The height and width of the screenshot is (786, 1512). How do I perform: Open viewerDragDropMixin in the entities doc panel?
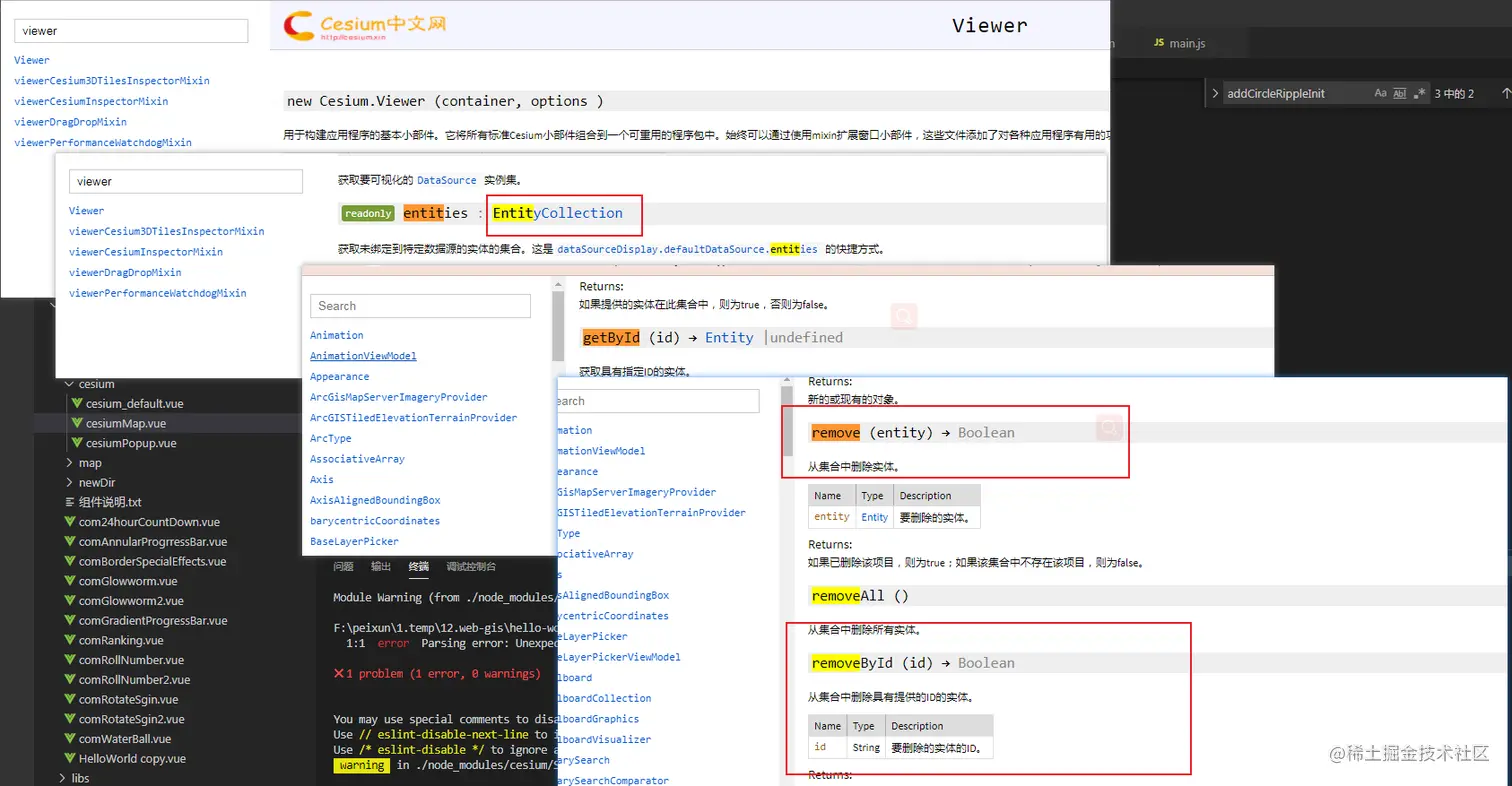125,272
